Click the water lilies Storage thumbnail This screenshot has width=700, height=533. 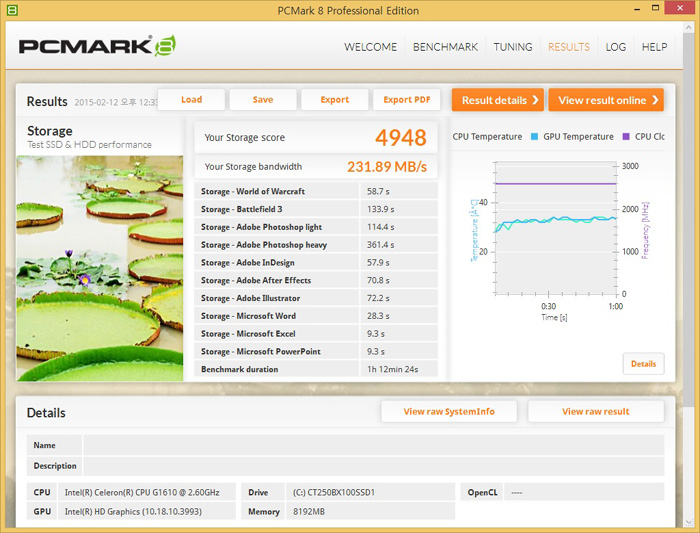click(x=100, y=267)
